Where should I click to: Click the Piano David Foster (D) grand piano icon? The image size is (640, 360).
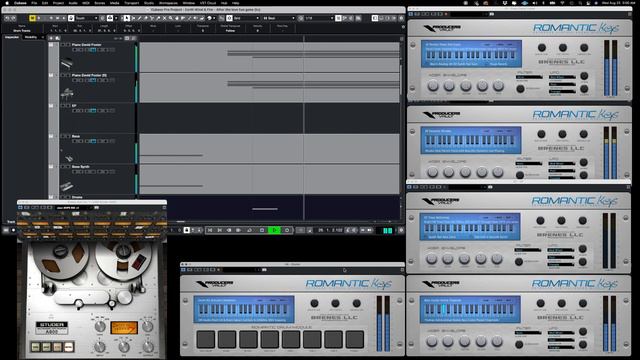coord(67,94)
